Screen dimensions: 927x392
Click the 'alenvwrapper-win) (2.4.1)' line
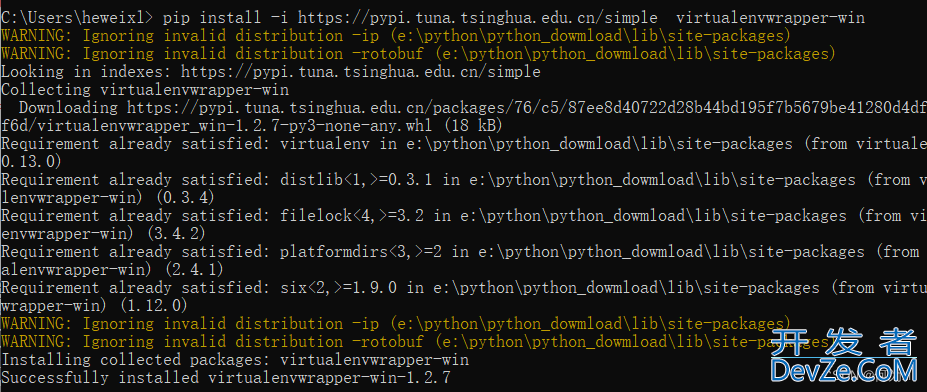pyautogui.click(x=112, y=270)
